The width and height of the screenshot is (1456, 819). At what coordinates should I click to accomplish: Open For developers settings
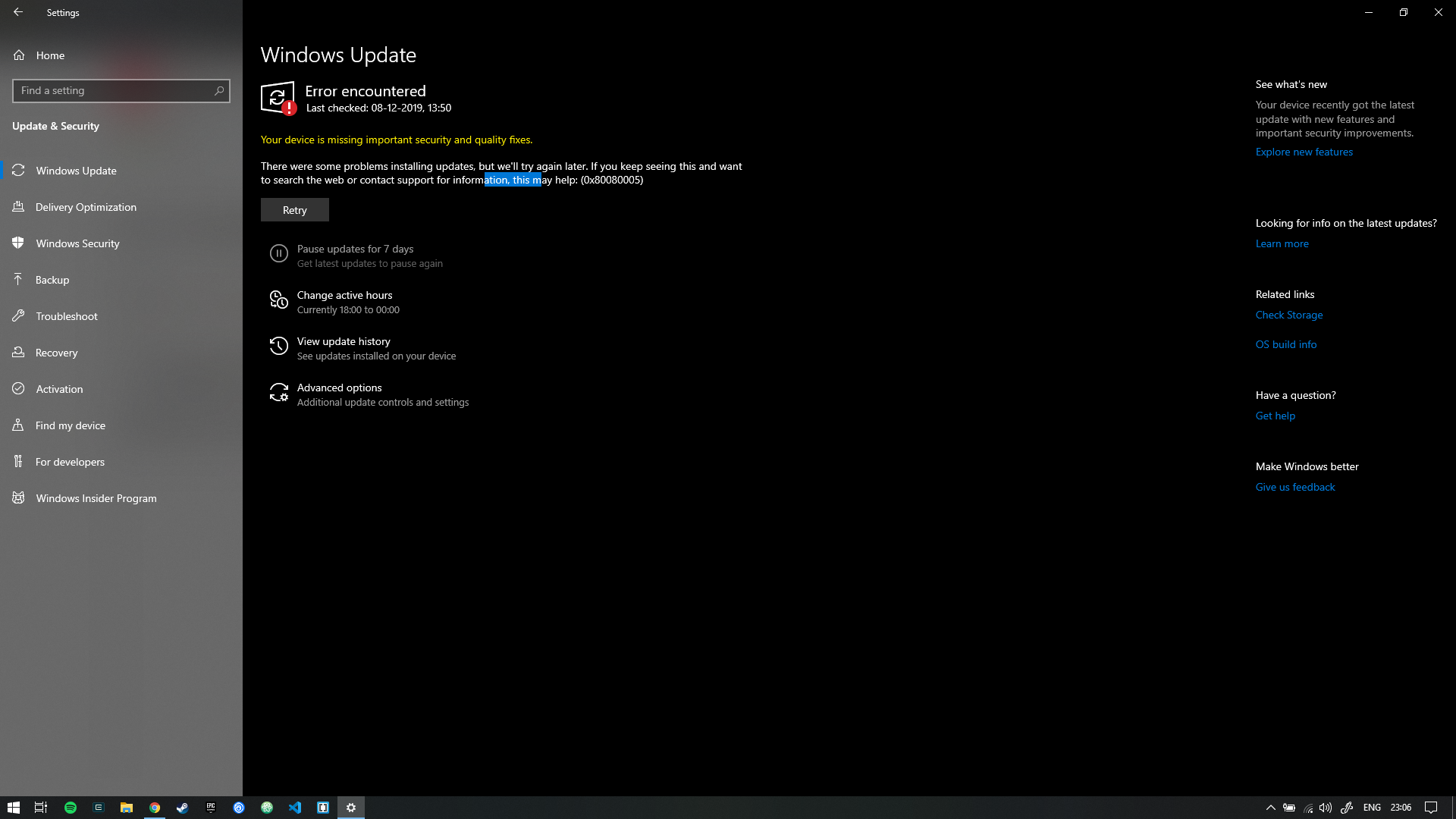click(x=121, y=462)
